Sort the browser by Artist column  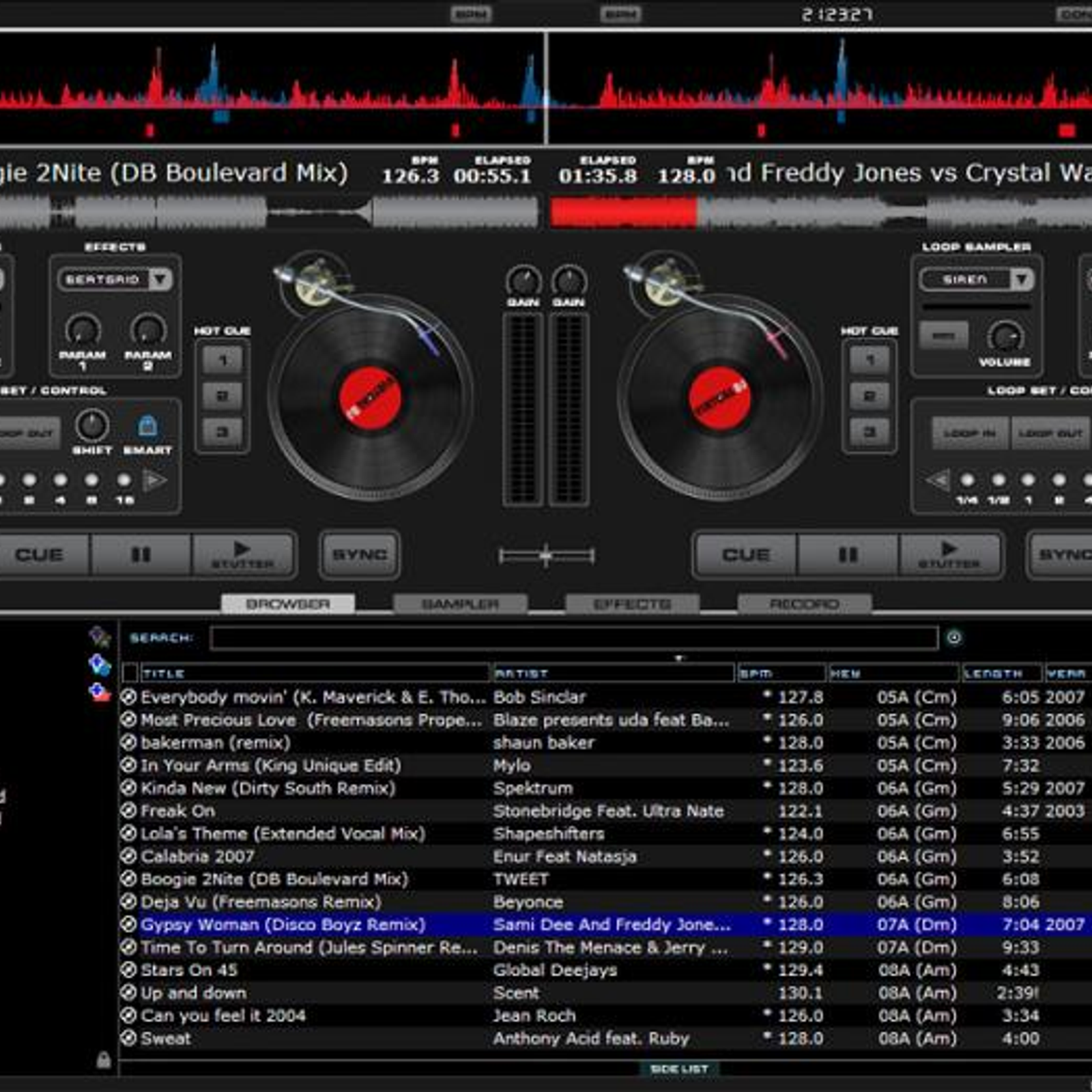tap(614, 674)
